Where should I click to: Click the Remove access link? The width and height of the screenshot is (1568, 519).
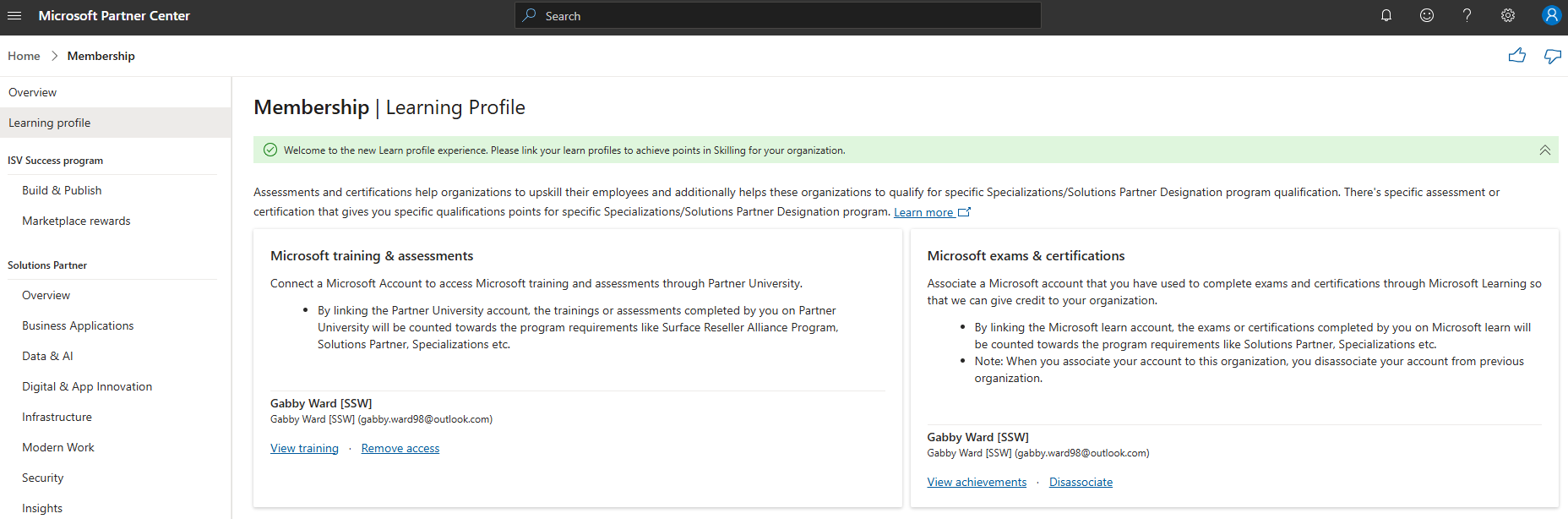click(400, 448)
